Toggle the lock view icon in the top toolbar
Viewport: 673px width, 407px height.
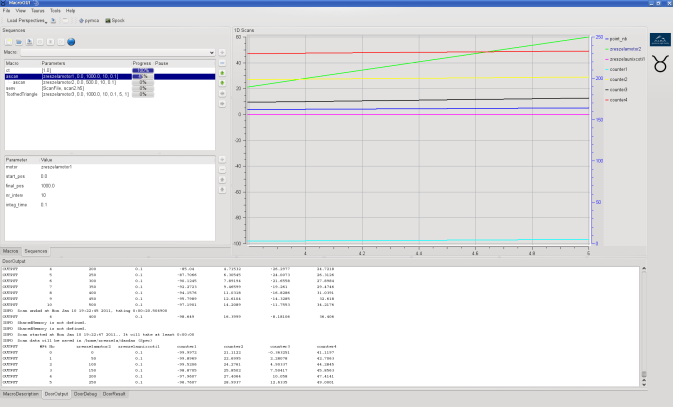65,20
